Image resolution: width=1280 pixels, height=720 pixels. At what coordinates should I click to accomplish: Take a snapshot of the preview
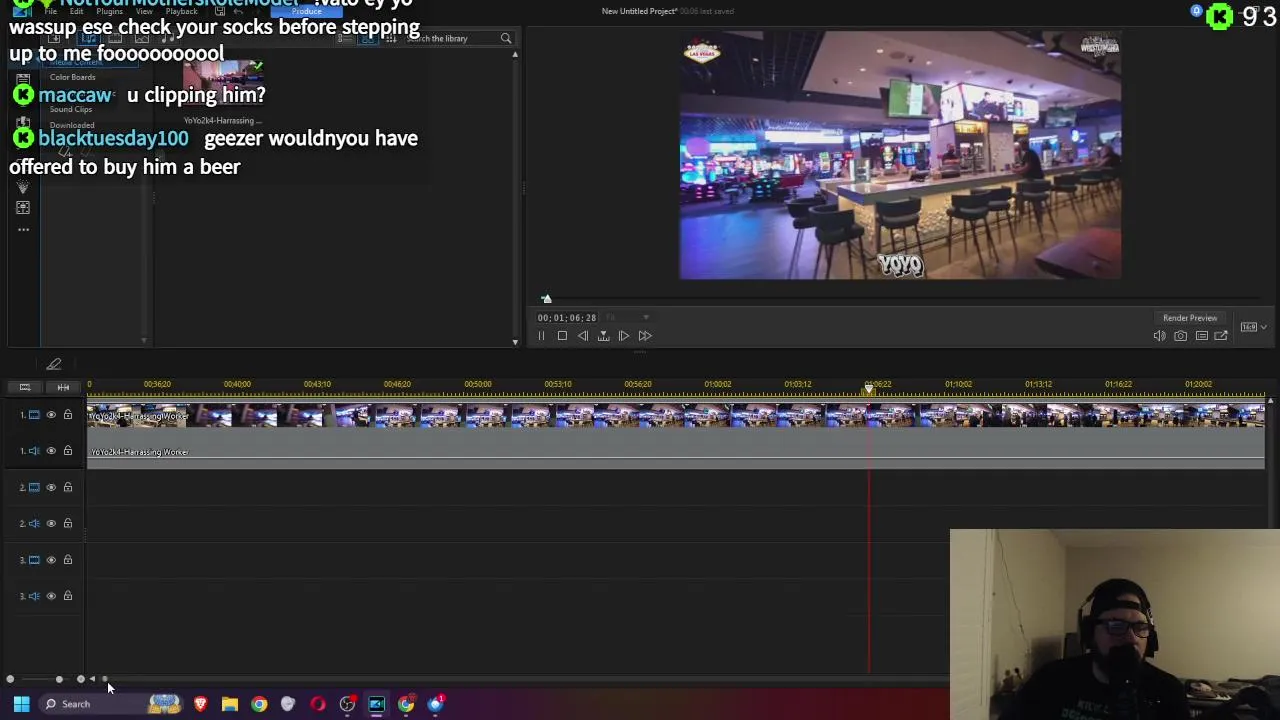pos(1180,336)
